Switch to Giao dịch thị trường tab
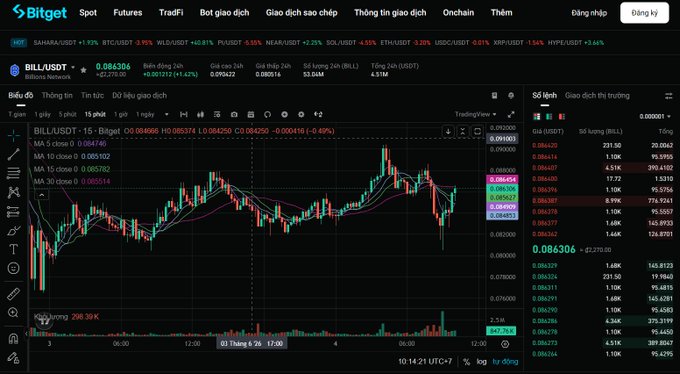Viewport: 680px width, 374px height. (597, 95)
